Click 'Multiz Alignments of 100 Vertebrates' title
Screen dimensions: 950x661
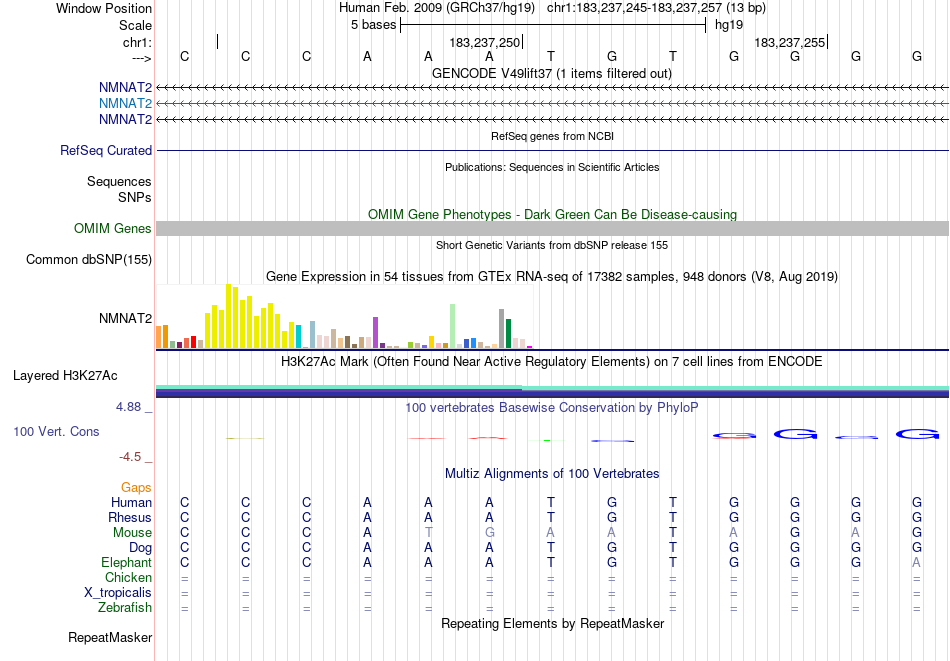pyautogui.click(x=552, y=474)
